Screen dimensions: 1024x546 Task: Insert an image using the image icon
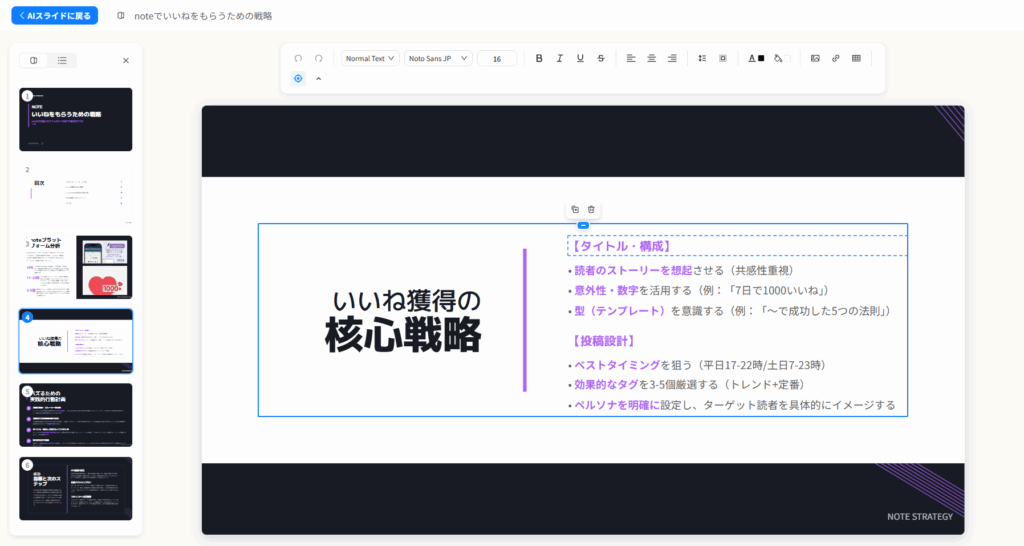[x=815, y=58]
